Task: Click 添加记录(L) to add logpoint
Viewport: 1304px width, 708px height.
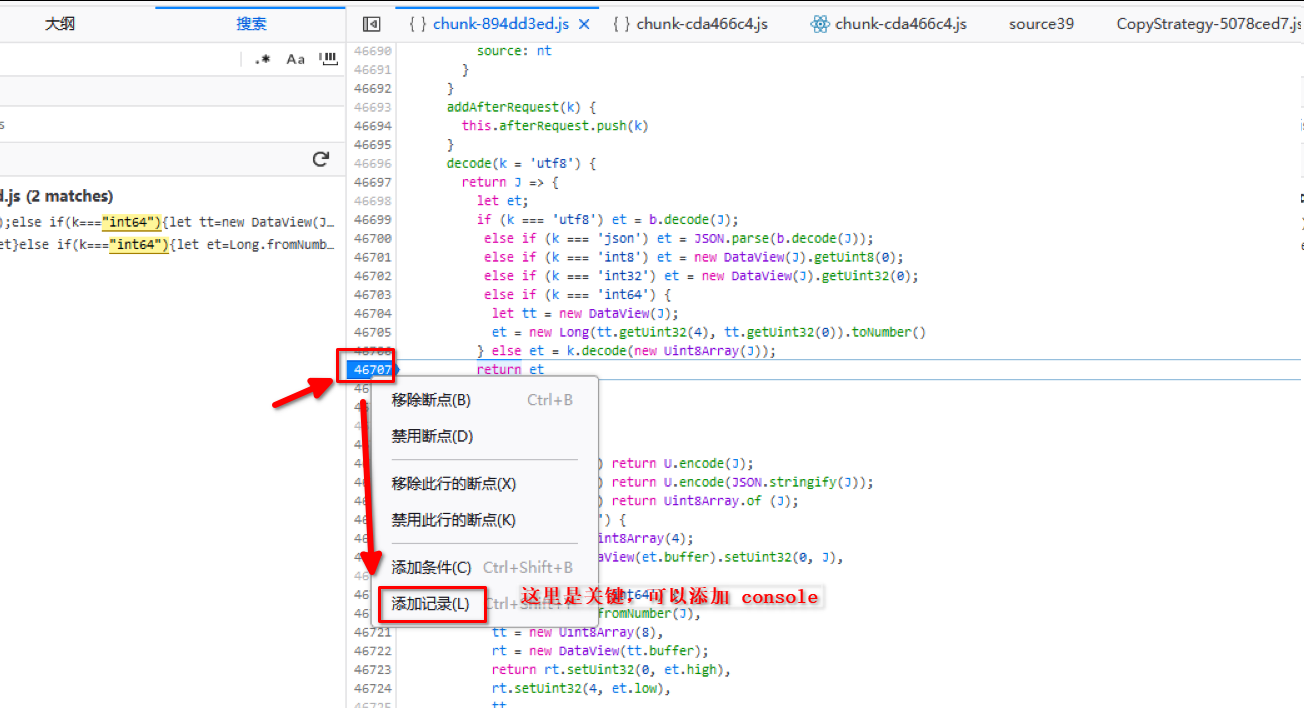Action: (431, 604)
